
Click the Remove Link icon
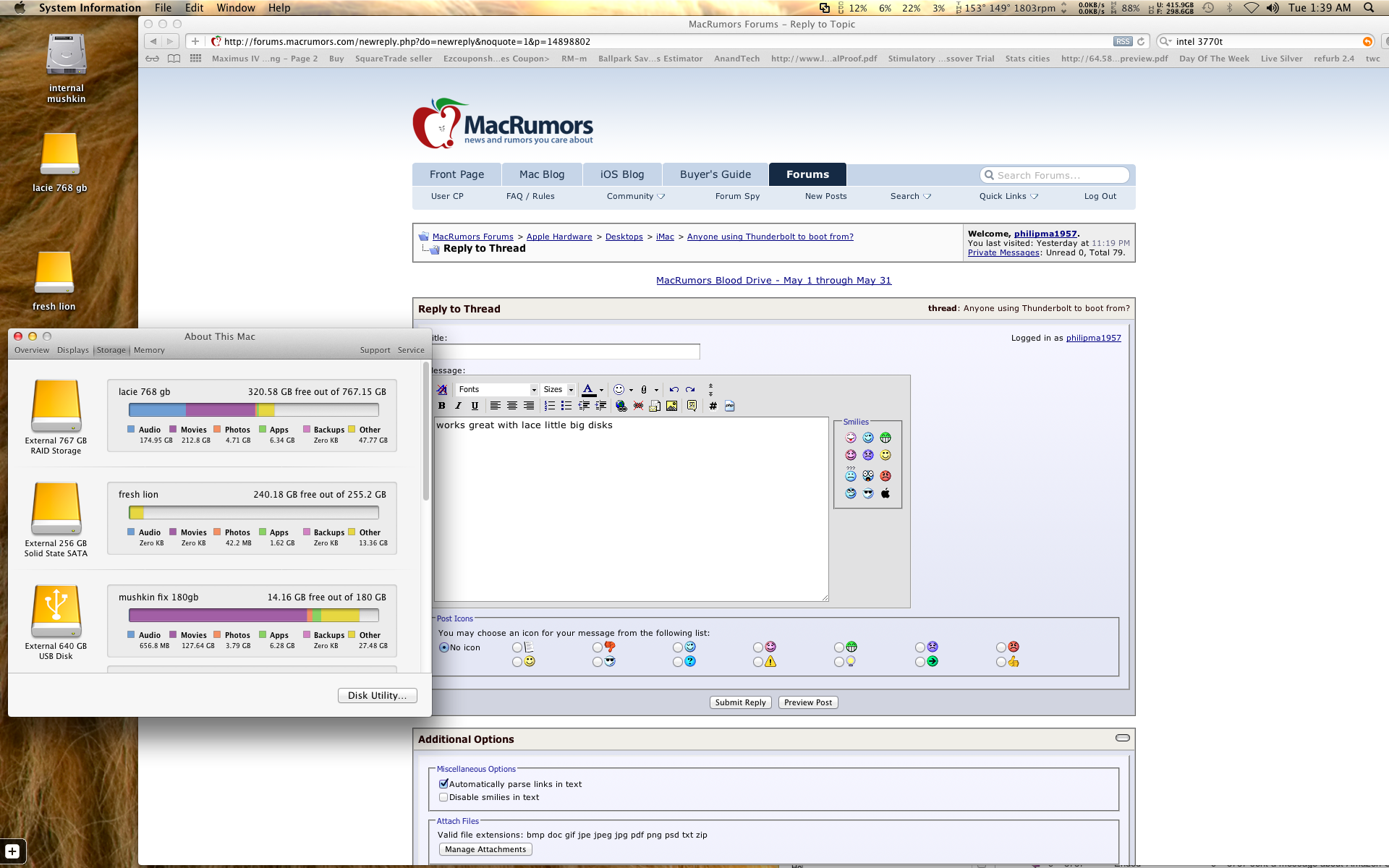point(638,406)
